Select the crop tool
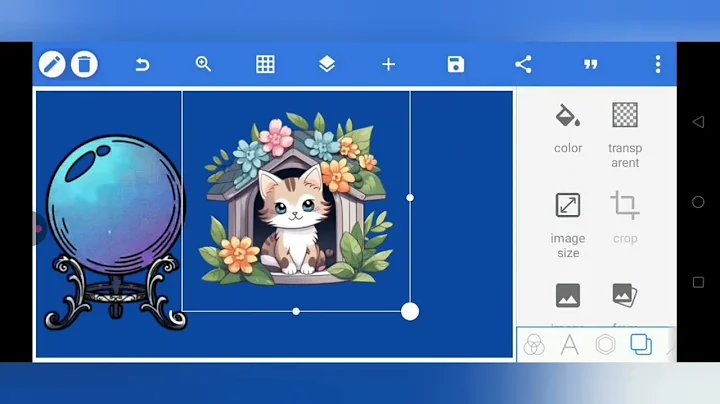The image size is (720, 404). point(625,205)
